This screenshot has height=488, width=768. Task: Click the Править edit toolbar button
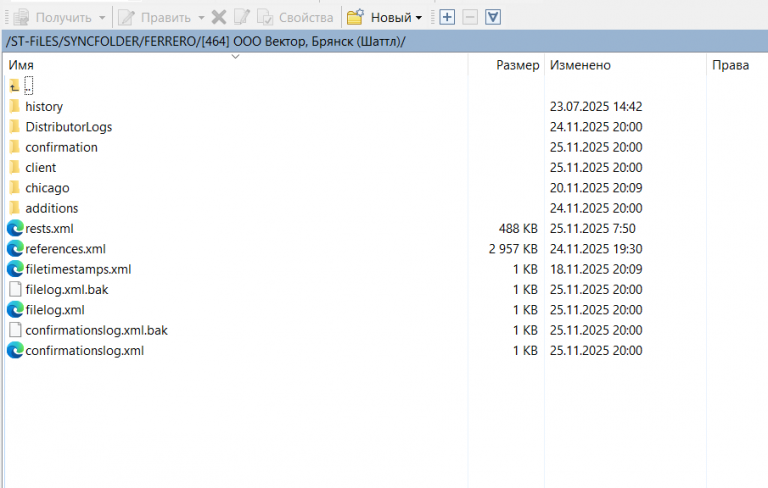point(155,18)
